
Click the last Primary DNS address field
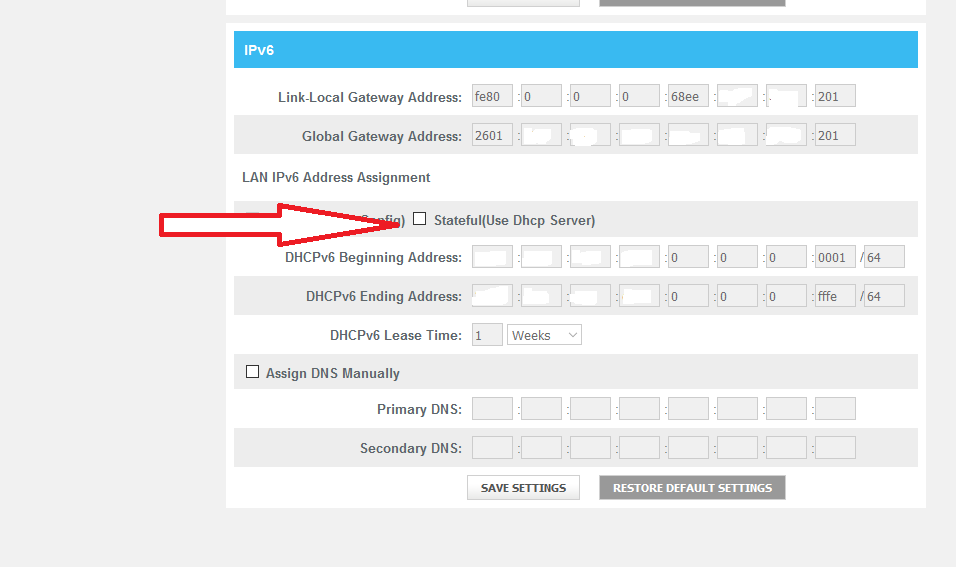[x=835, y=409]
